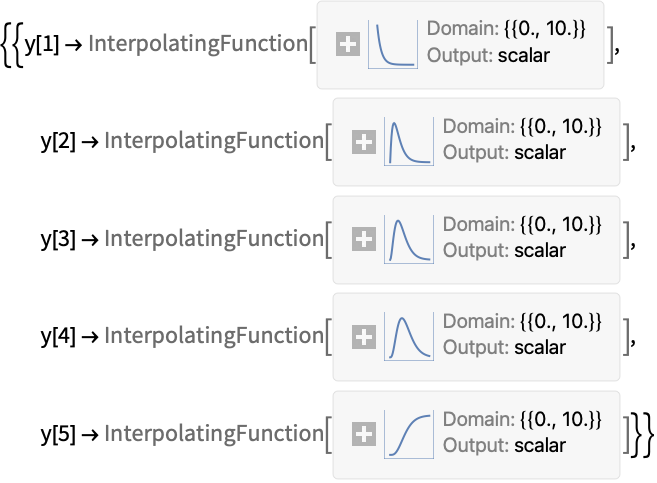Screen dimensions: 657x483
Task: Expand the y[3] InterpolatingFunction plus icon
Action: (364, 239)
